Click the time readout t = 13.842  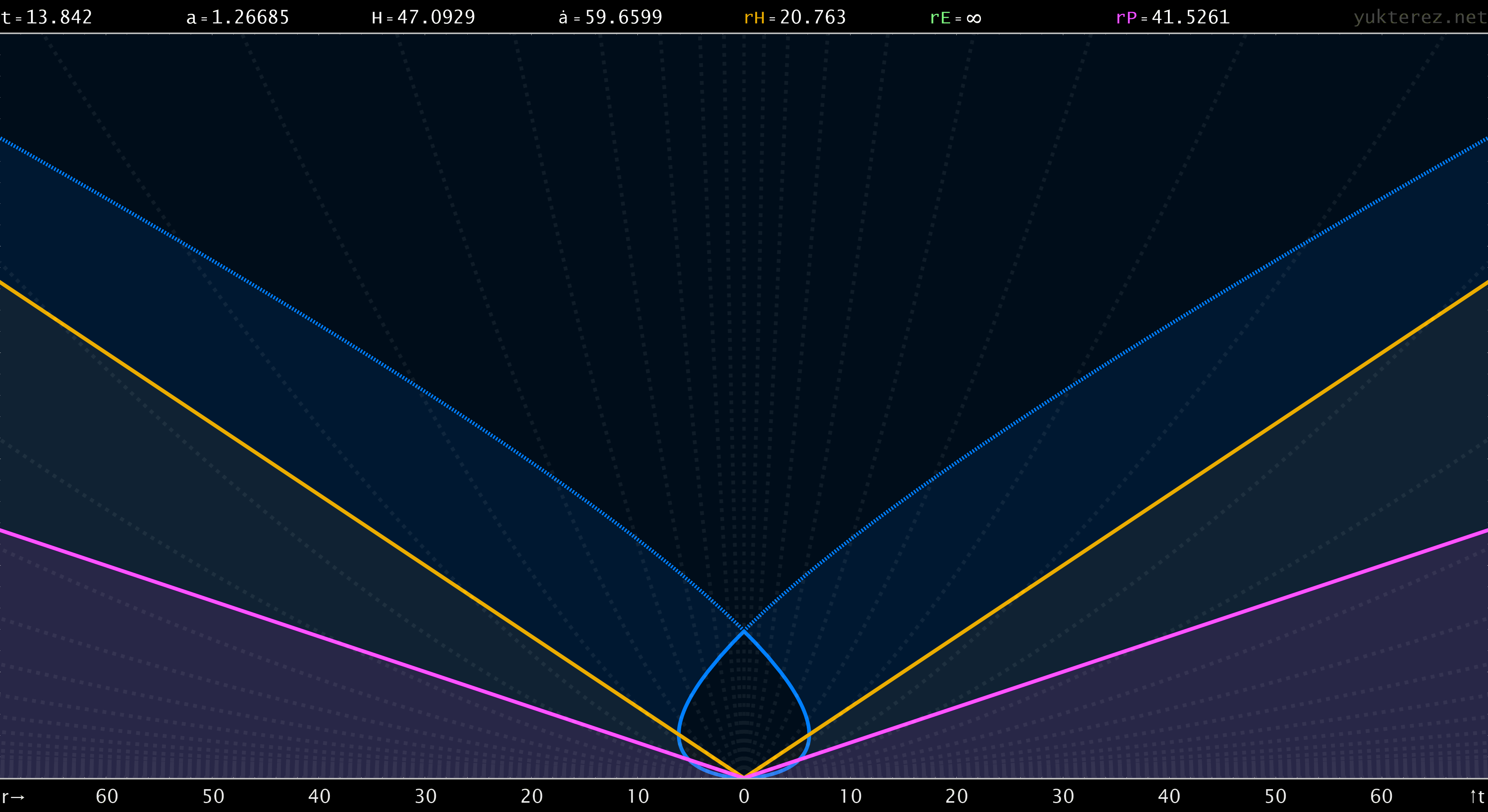tap(47, 17)
